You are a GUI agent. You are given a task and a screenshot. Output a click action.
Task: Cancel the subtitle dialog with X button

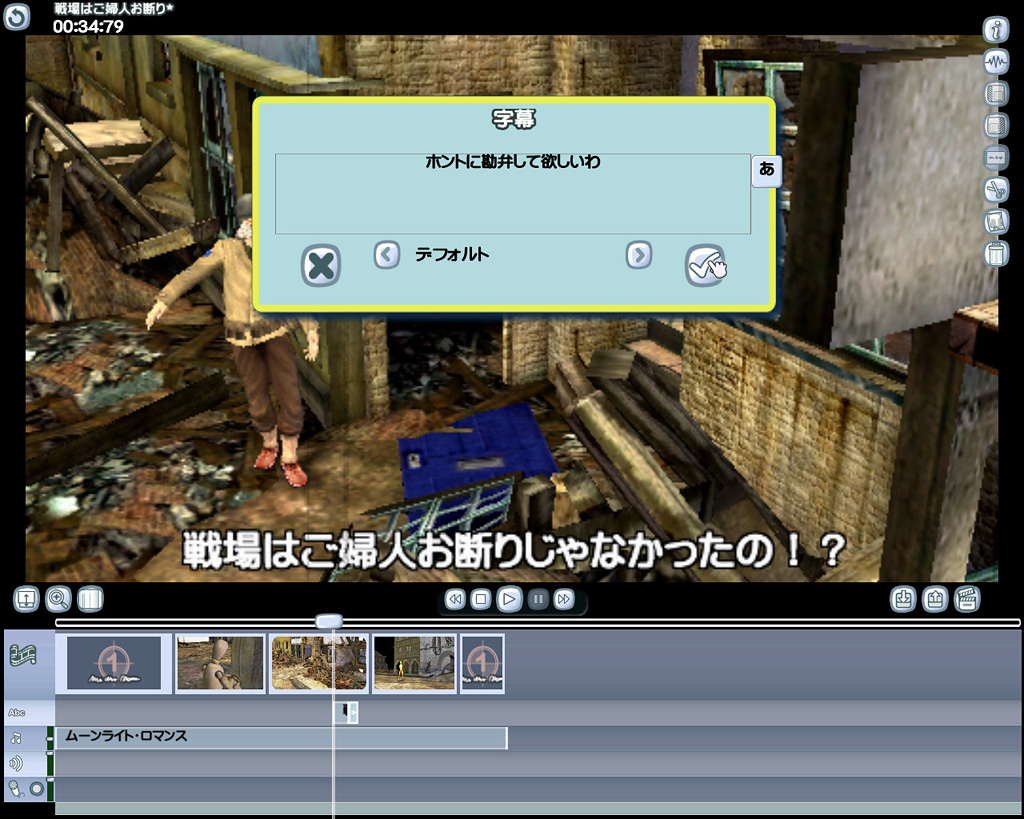[321, 265]
